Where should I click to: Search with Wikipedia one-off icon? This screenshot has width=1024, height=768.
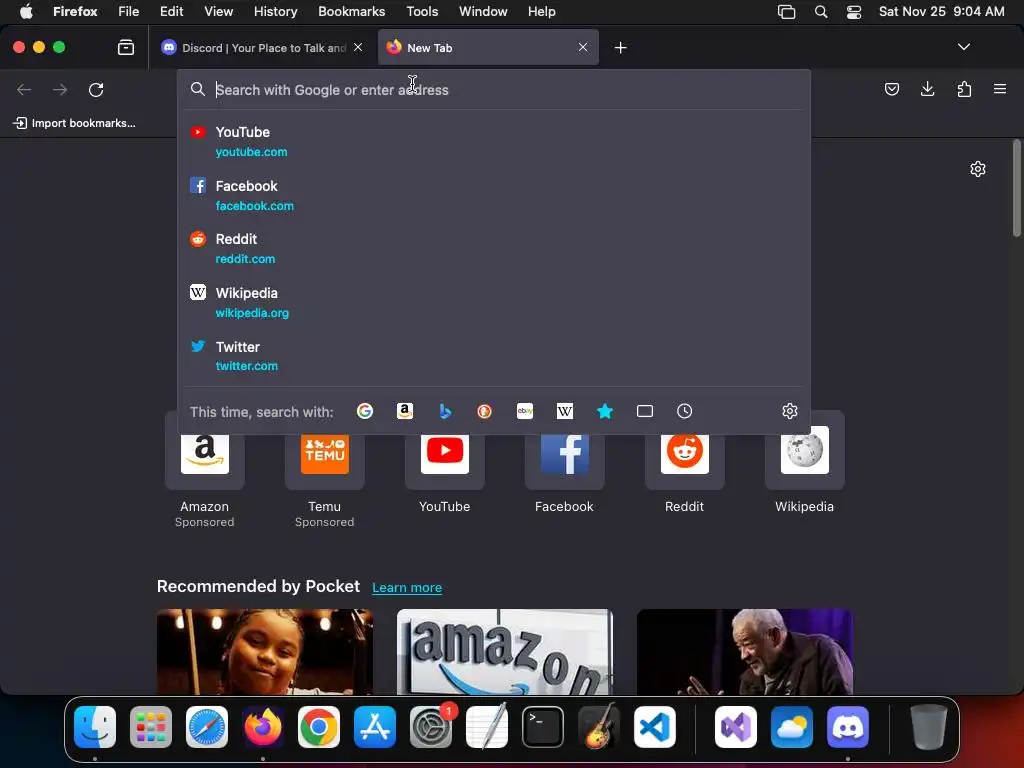pyautogui.click(x=565, y=411)
